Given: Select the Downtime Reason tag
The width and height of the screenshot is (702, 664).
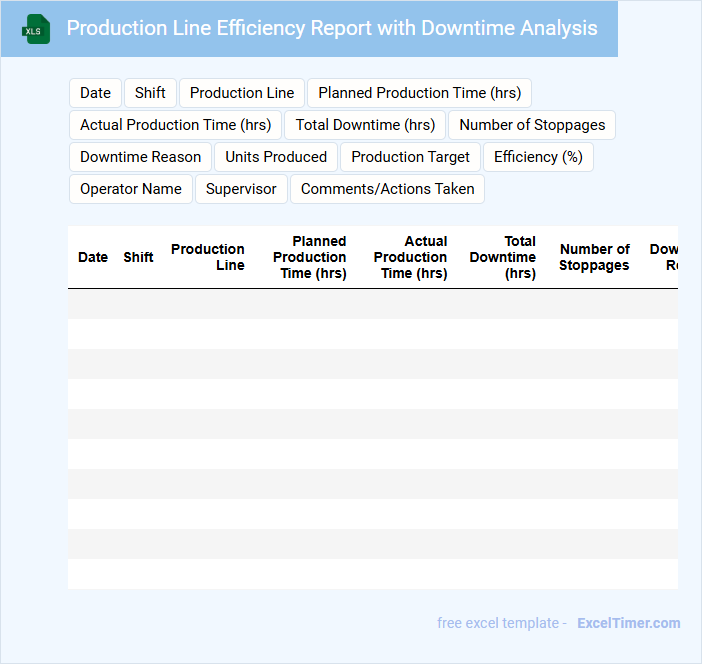Looking at the screenshot, I should [x=140, y=157].
